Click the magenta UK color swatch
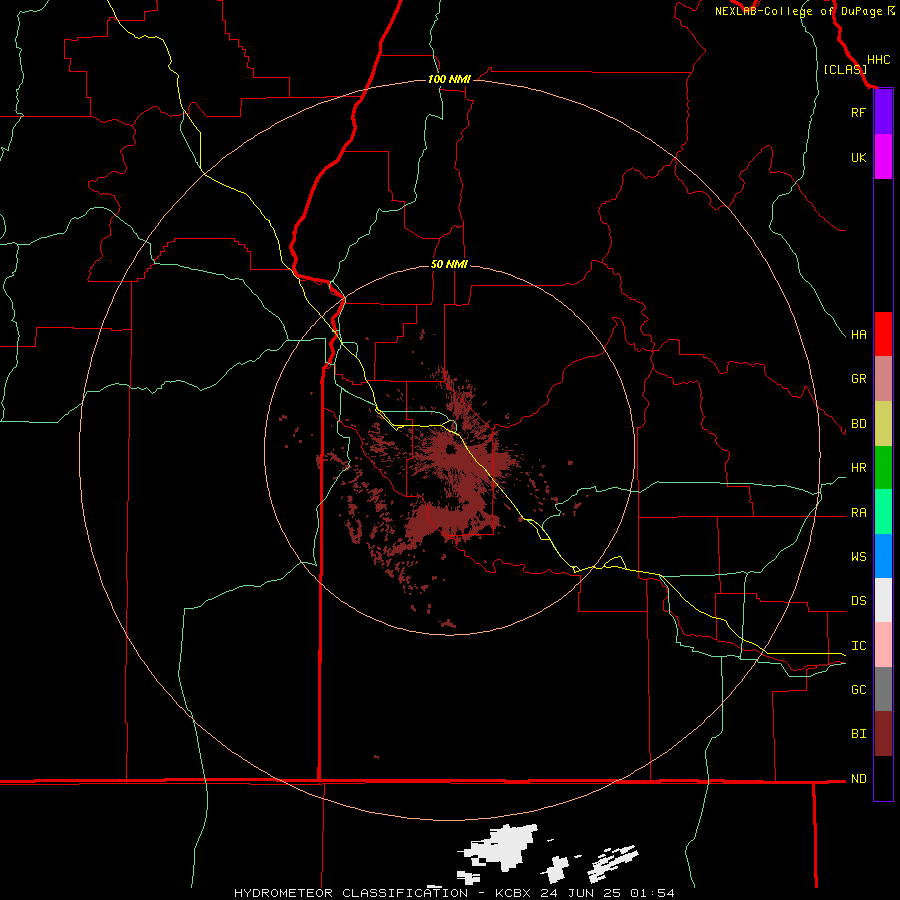 click(883, 157)
